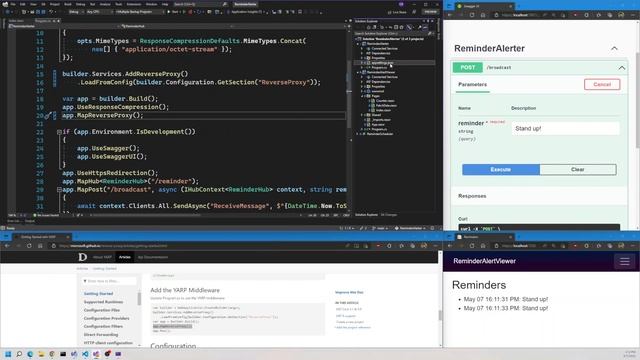Viewport: 640px width, 360px height.
Task: Click the ReminderAlertViewer brand link
Action: pyautogui.click(x=484, y=261)
